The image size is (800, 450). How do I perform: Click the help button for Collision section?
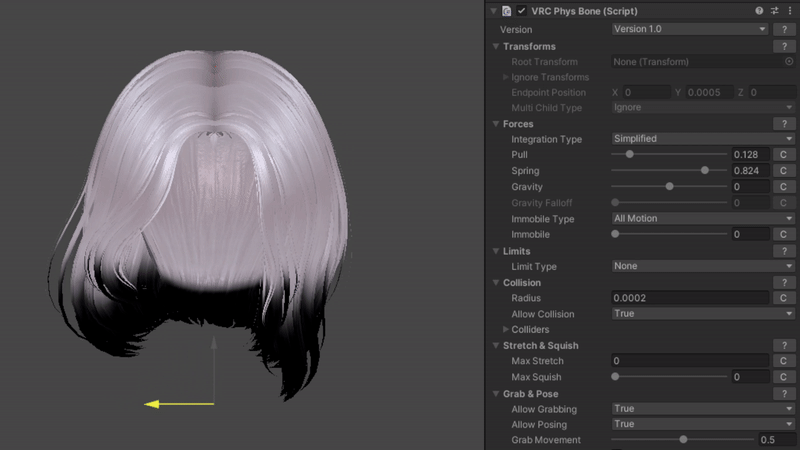(785, 283)
